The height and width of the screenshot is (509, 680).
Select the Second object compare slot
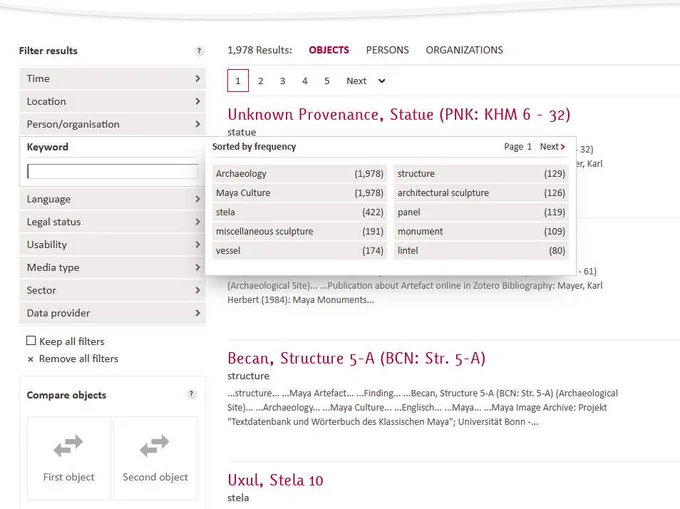point(155,458)
